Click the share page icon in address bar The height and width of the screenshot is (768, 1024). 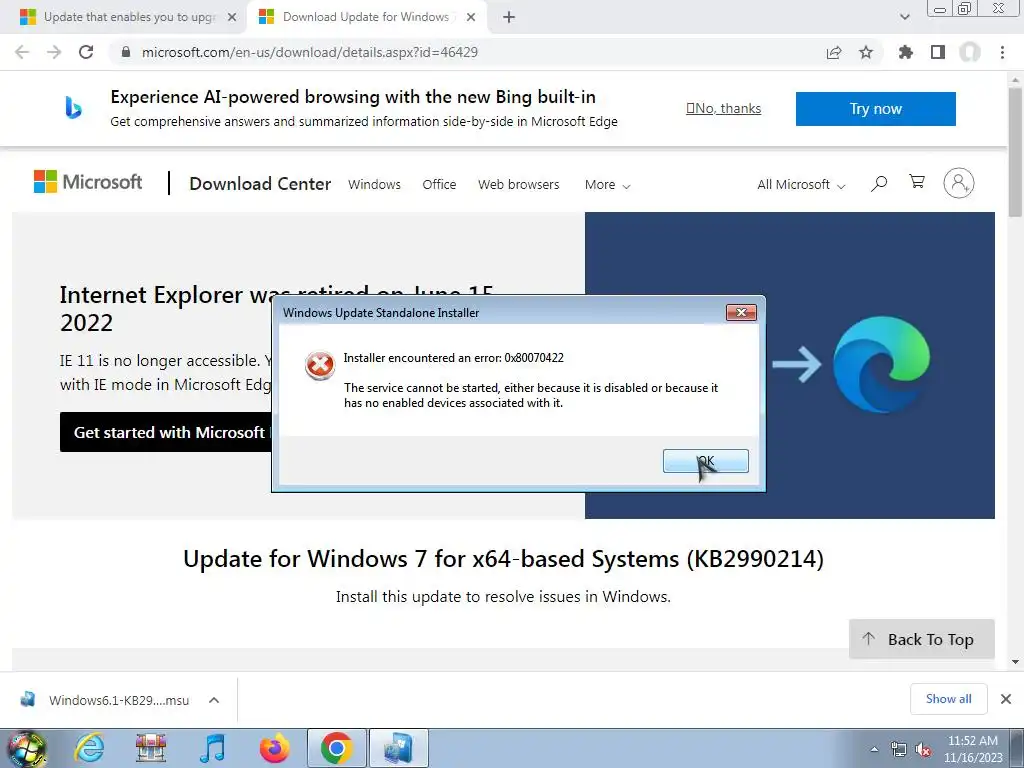point(834,52)
